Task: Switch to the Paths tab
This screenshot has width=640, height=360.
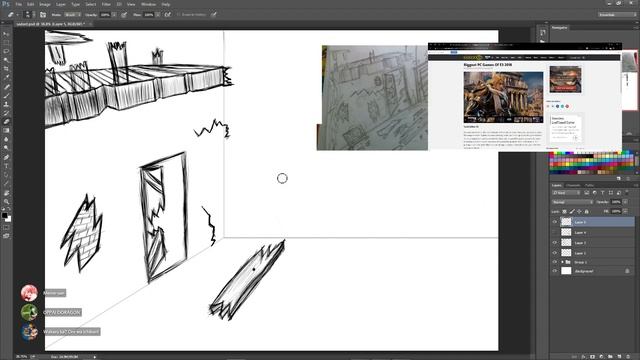Action: (589, 185)
